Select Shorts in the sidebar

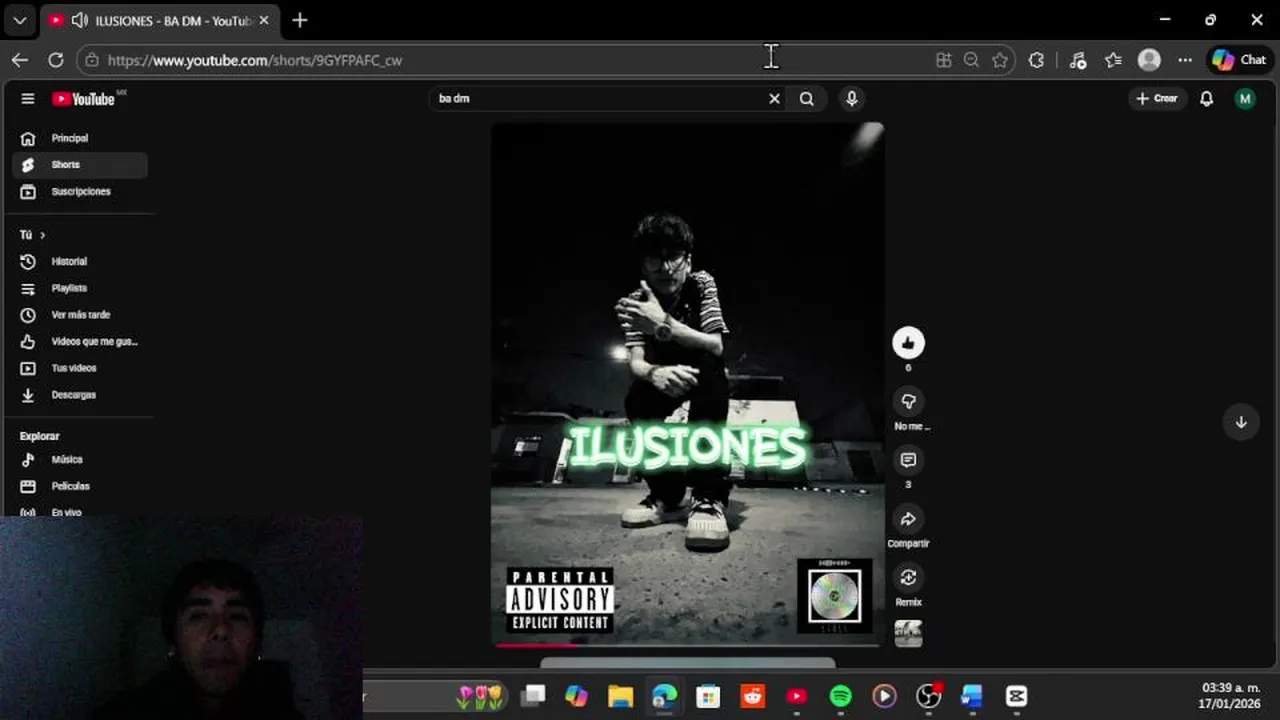coord(80,165)
